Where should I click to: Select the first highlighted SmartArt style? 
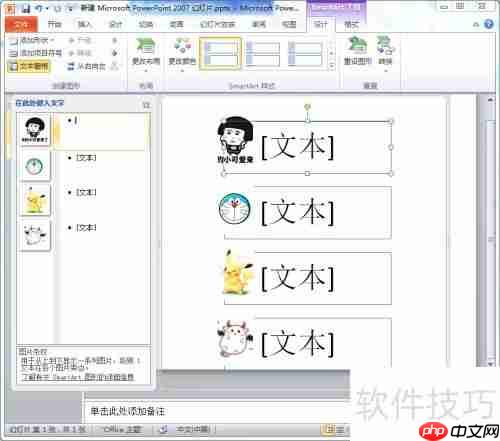(x=220, y=53)
